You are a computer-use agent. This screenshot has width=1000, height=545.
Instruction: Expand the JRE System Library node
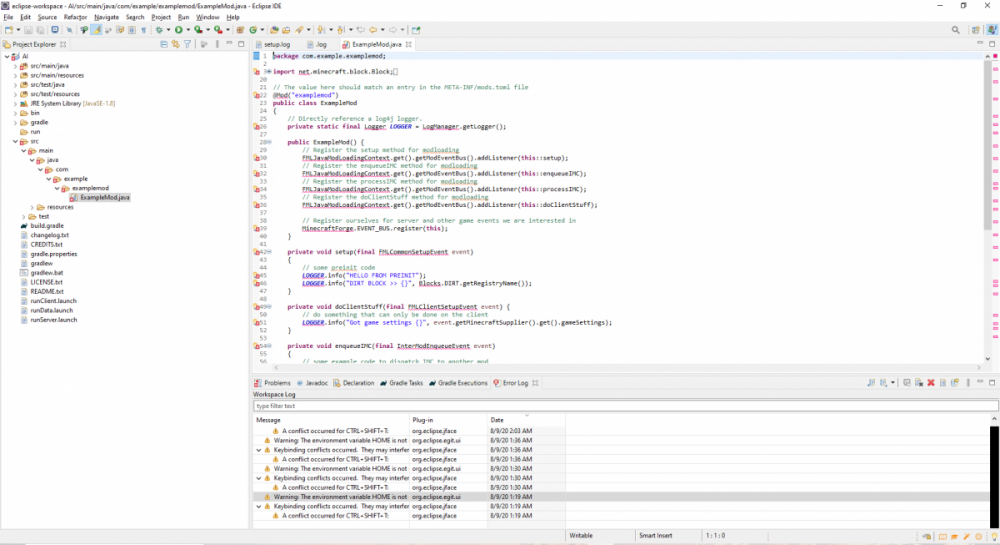15,103
